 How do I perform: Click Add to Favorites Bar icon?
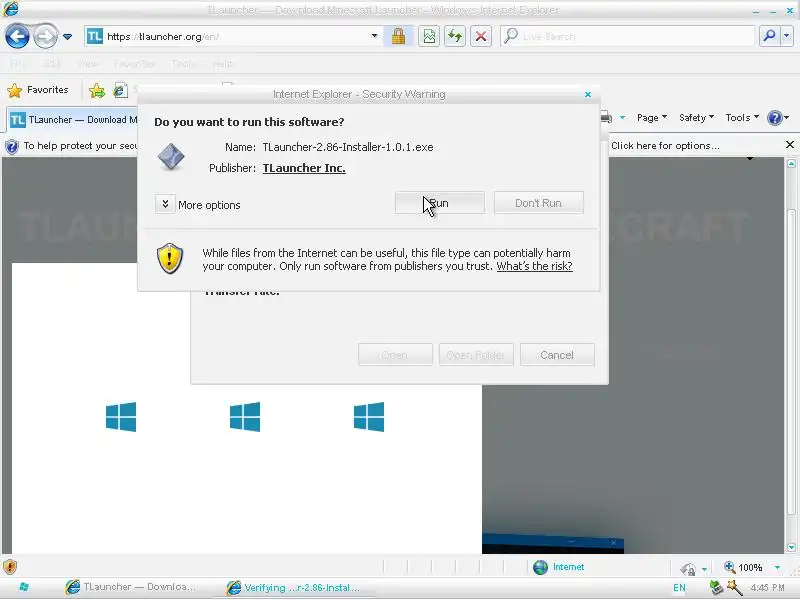click(96, 91)
